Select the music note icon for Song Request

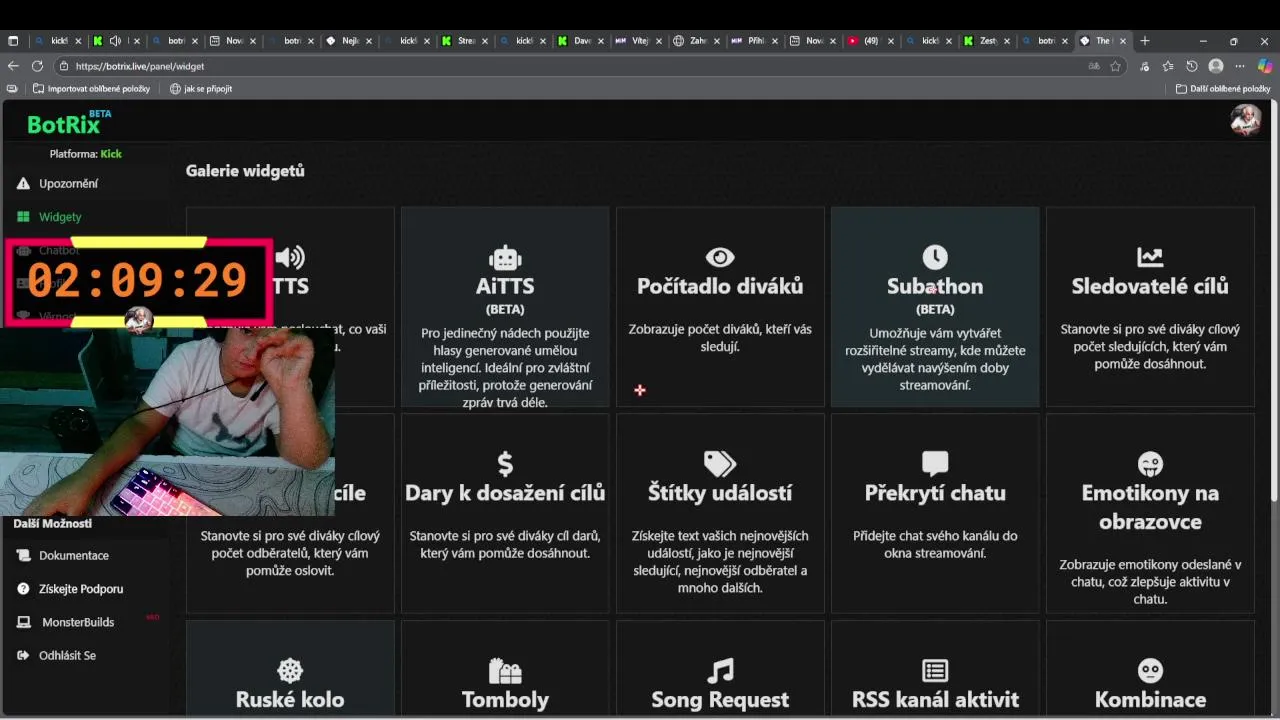pyautogui.click(x=720, y=670)
